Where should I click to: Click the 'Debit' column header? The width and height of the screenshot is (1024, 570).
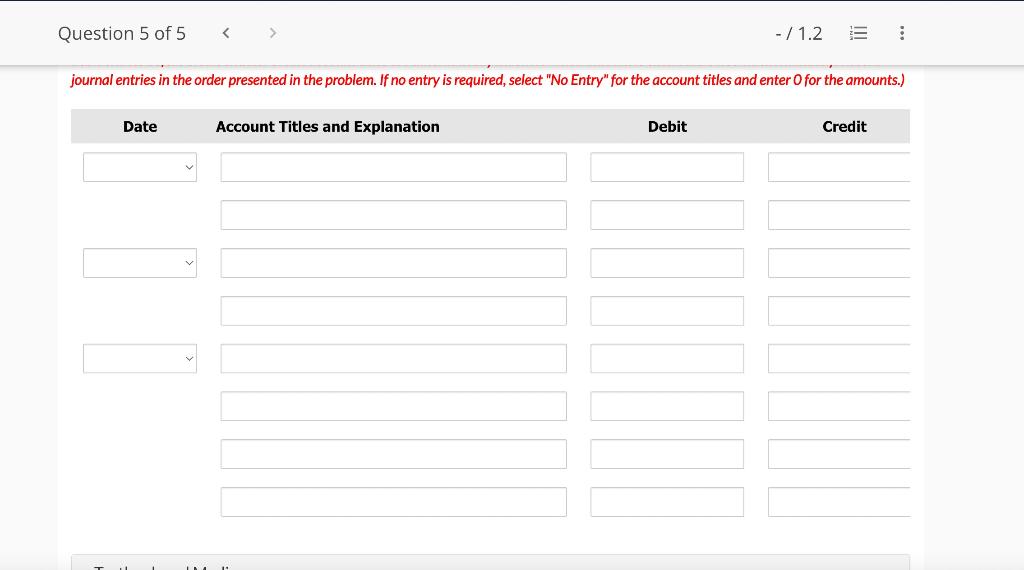[x=667, y=127]
